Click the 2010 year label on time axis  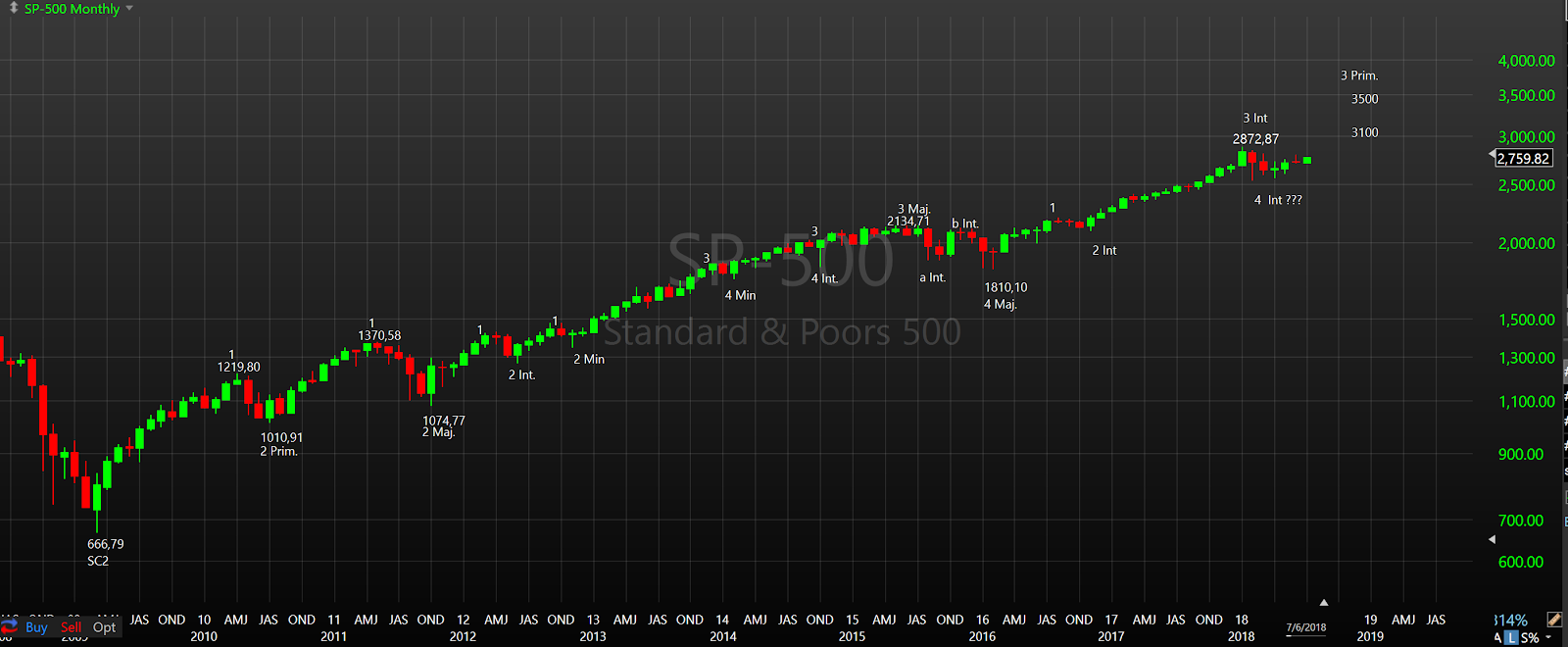point(204,636)
